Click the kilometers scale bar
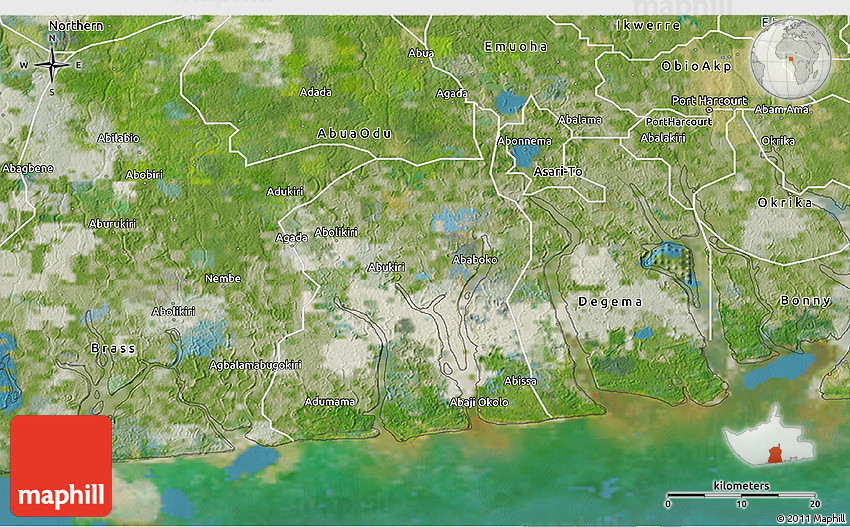Viewport: 850px width, 527px height. click(741, 495)
